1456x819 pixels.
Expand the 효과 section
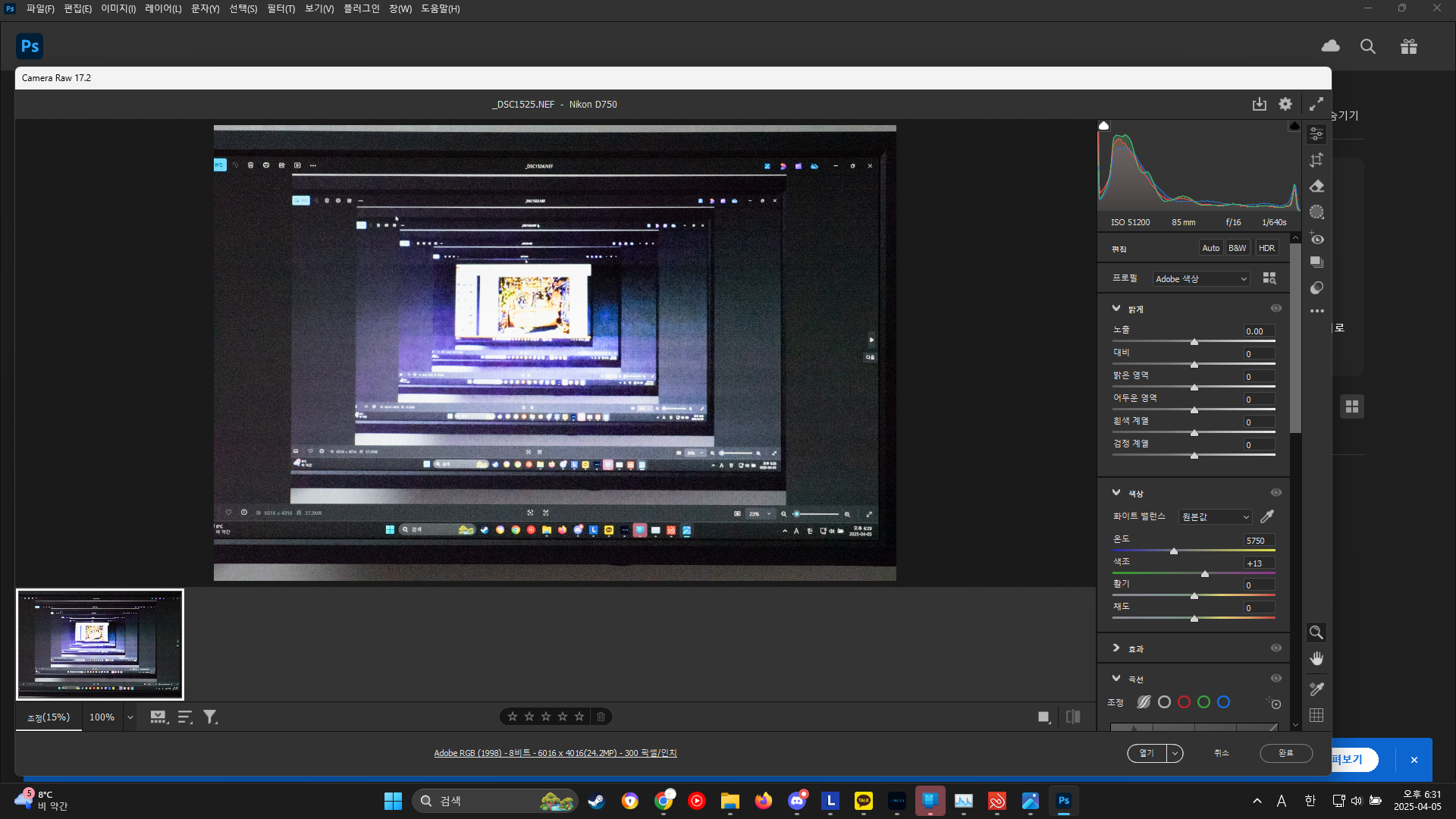pyautogui.click(x=1116, y=648)
